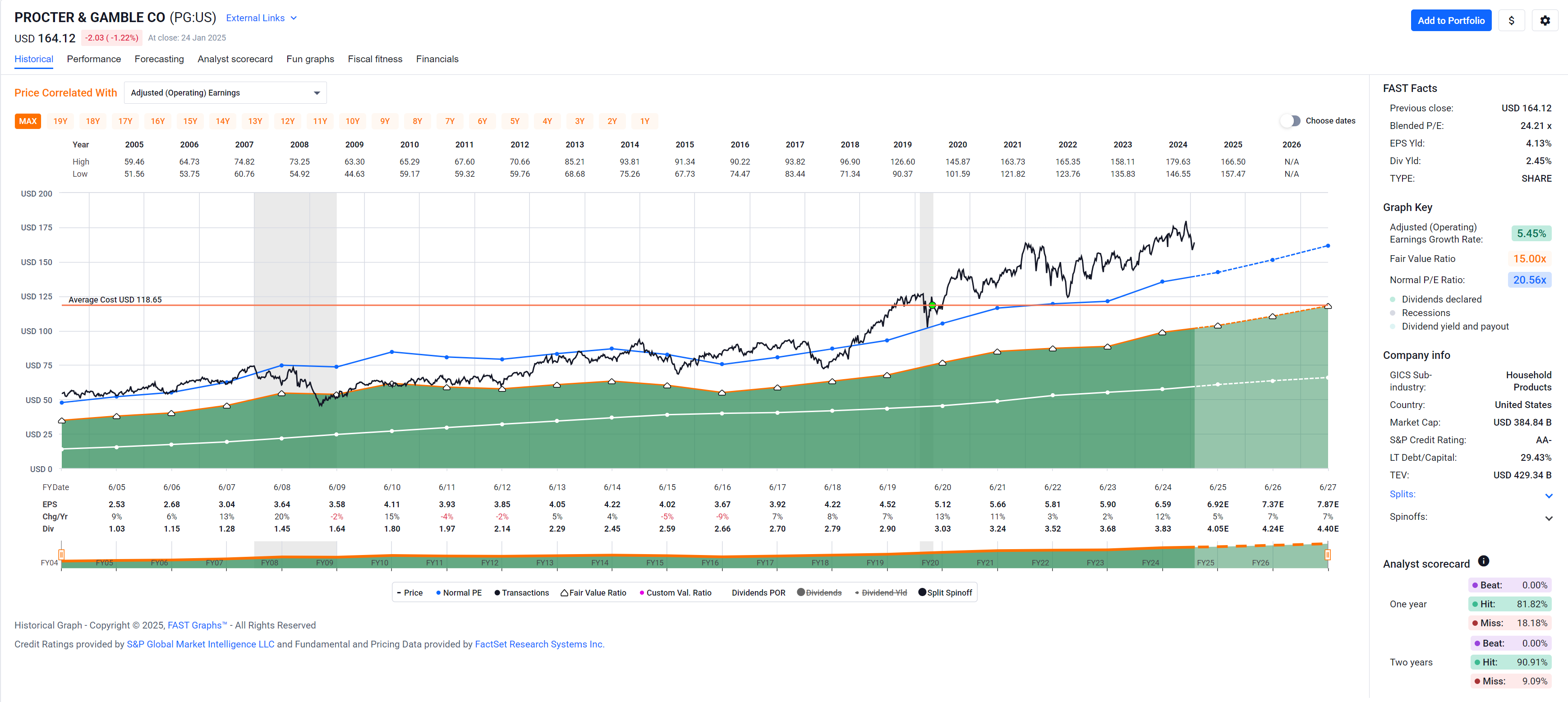This screenshot has width=1568, height=702.
Task: Open the Fiscal fitness tab
Action: (375, 59)
